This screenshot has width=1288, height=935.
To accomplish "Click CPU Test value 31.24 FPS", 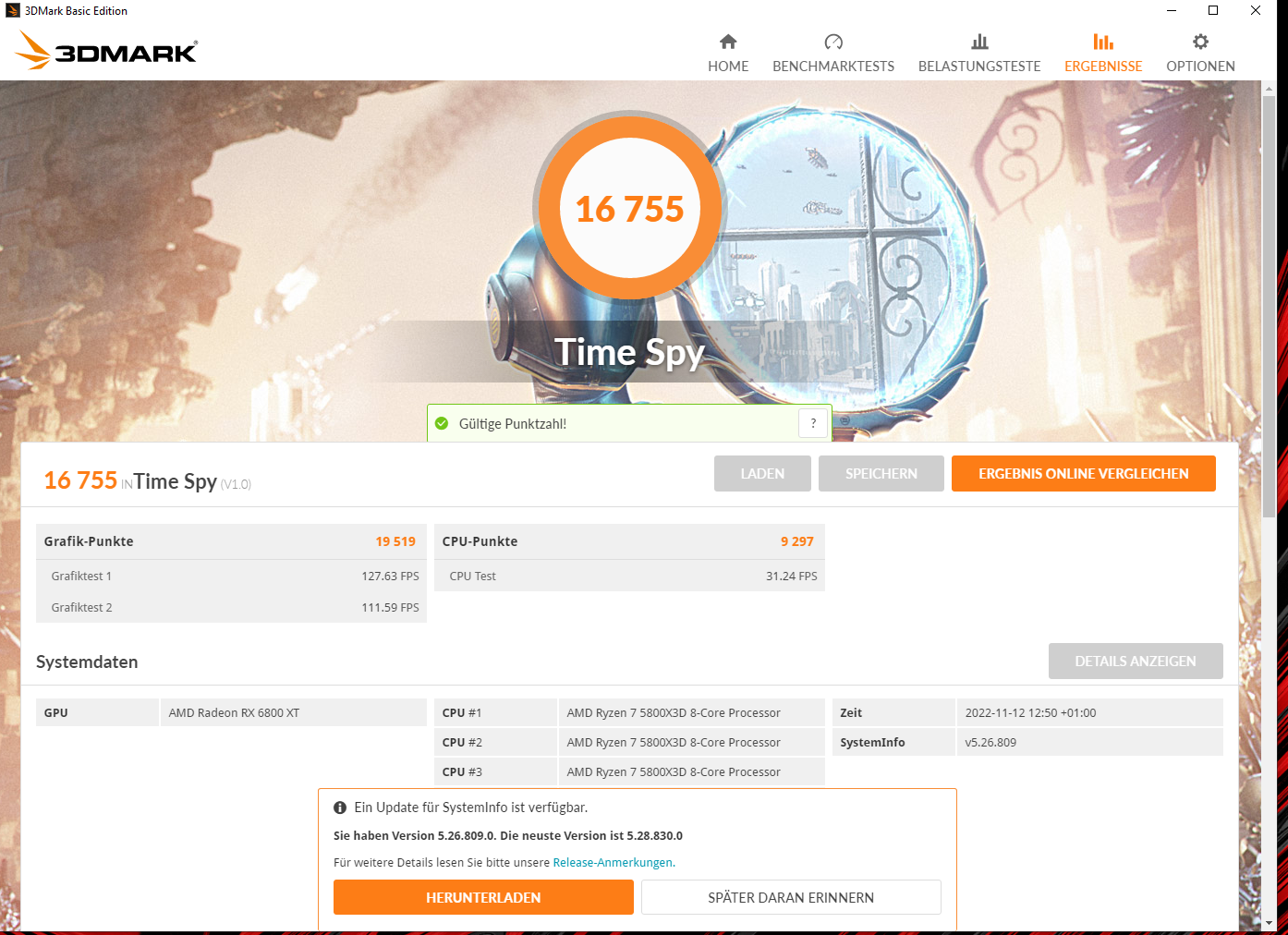I will pyautogui.click(x=792, y=576).
